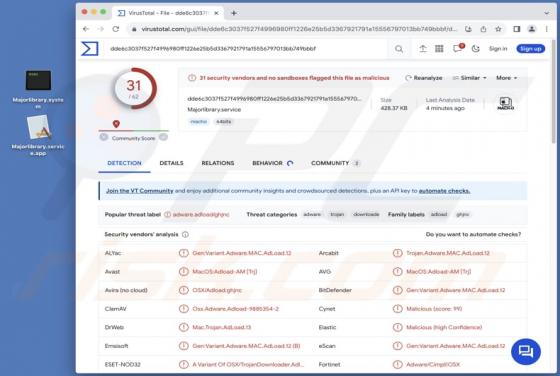
Task: Click the upload file icon
Action: coord(423,49)
